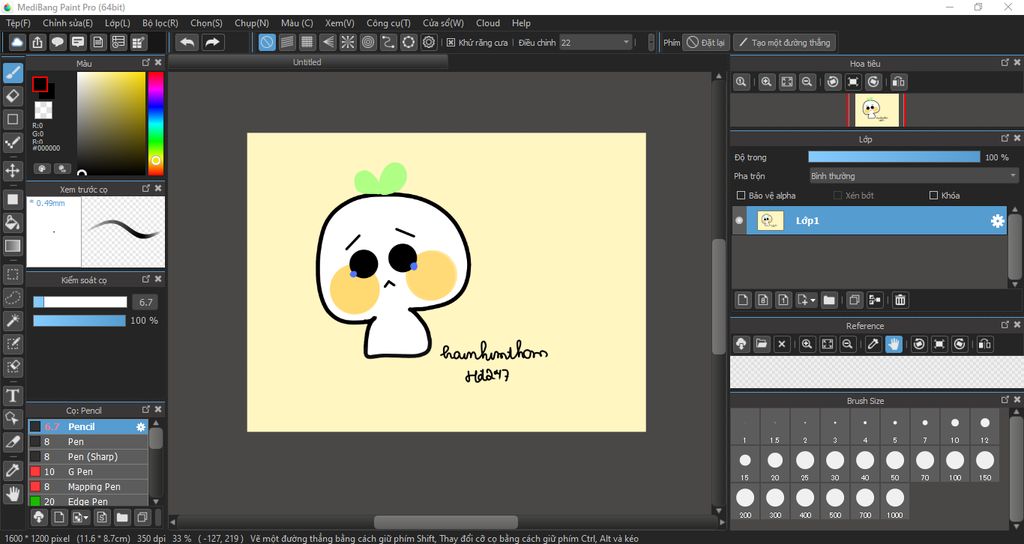
Task: Click the foreground black color swatch
Action: (40, 84)
